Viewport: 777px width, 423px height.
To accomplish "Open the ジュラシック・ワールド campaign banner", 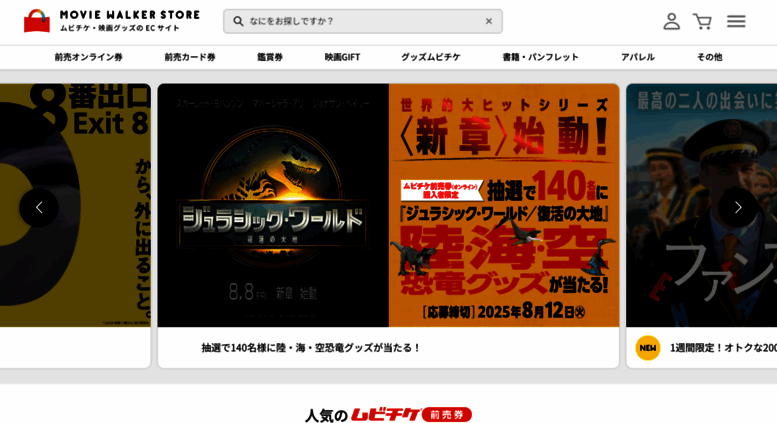I will [388, 205].
